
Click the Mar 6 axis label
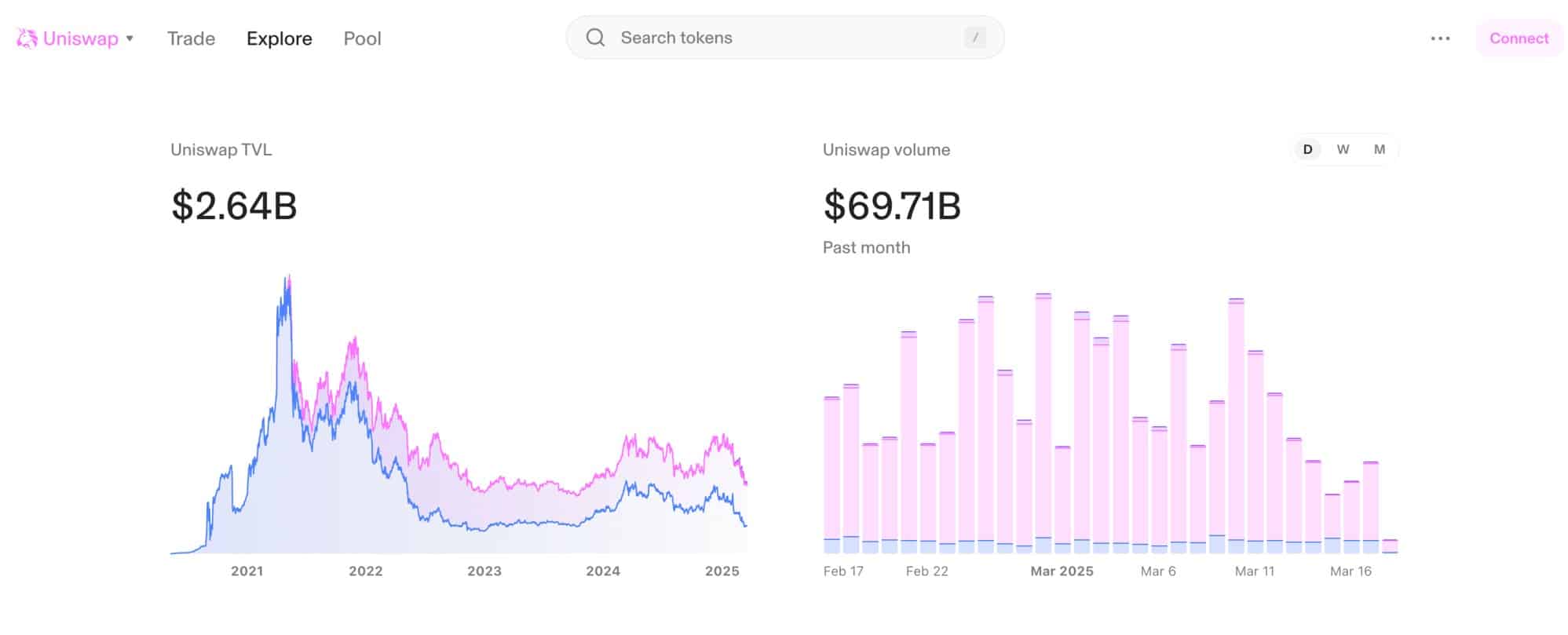coord(1158,571)
